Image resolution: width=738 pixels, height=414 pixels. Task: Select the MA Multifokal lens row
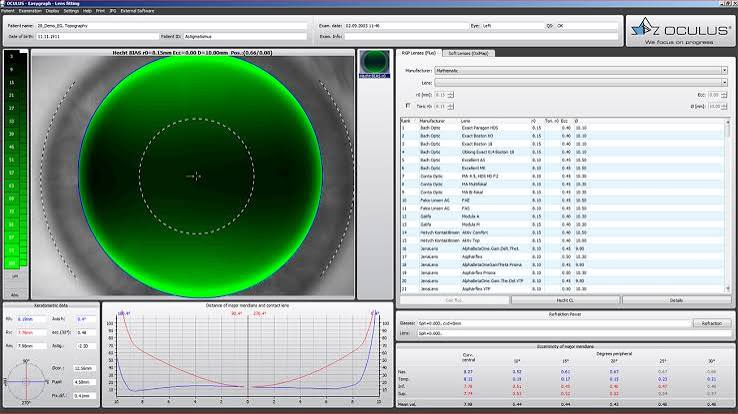point(562,184)
